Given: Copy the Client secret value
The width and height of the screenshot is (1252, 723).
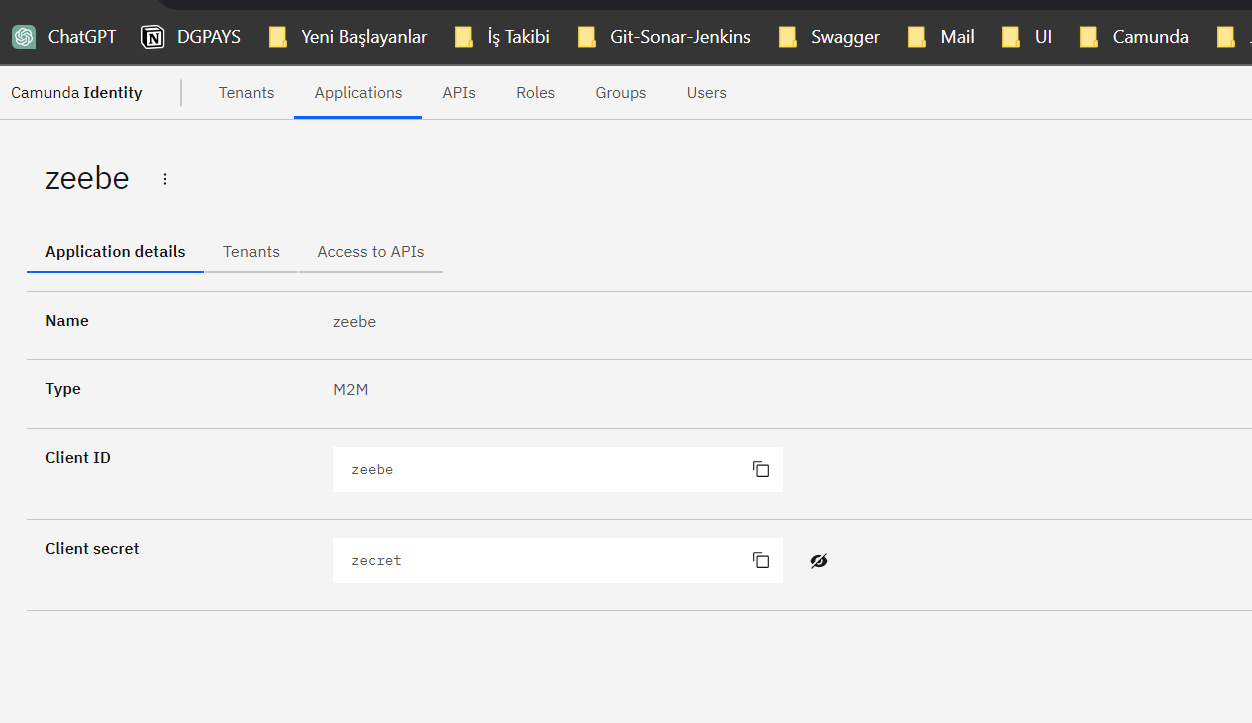Looking at the screenshot, I should pos(761,560).
